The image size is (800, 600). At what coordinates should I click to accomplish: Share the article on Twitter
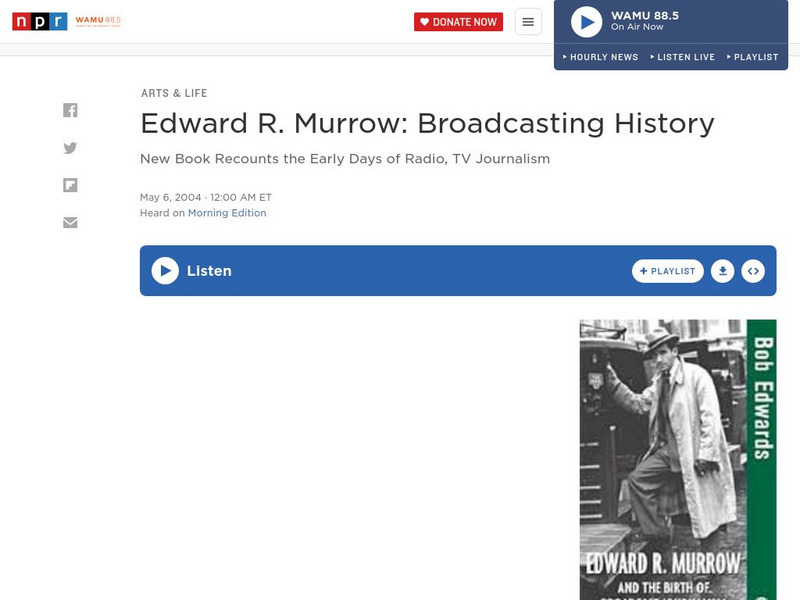(70, 147)
